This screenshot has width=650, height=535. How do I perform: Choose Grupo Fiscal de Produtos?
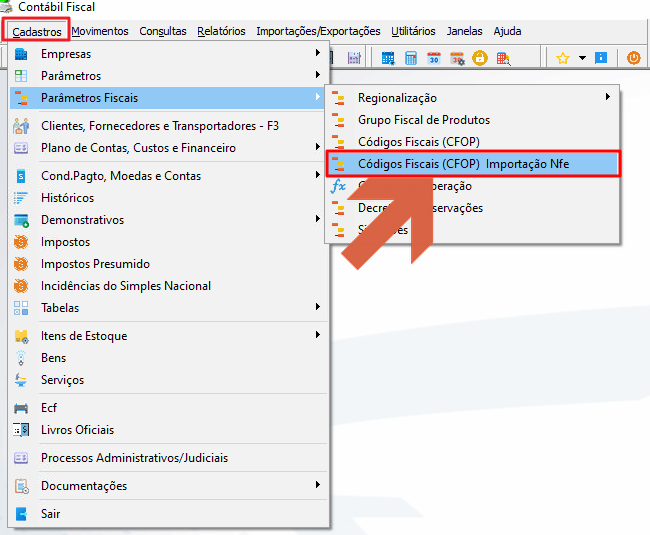point(424,120)
